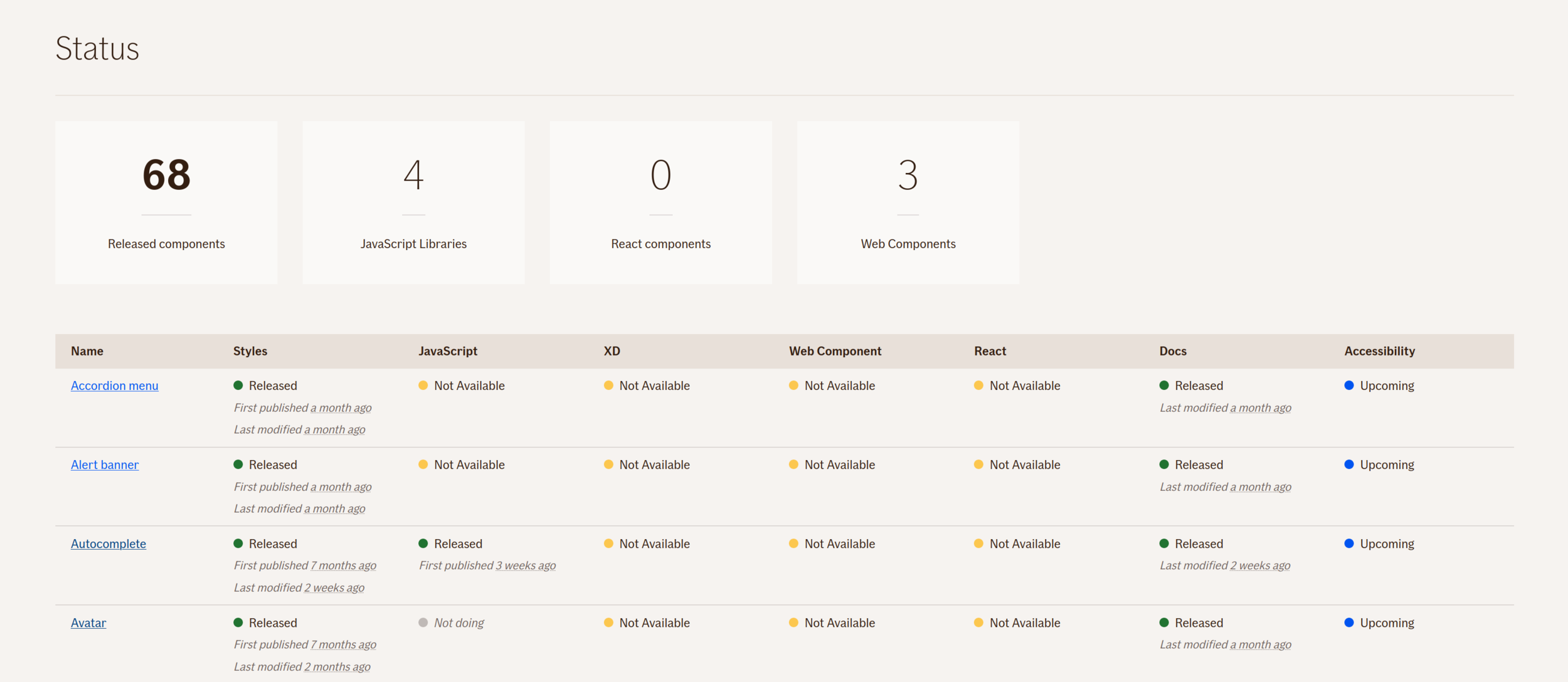Image resolution: width=1568 pixels, height=682 pixels.
Task: Click blue Upcoming dot in Accordion menu row
Action: (1349, 386)
